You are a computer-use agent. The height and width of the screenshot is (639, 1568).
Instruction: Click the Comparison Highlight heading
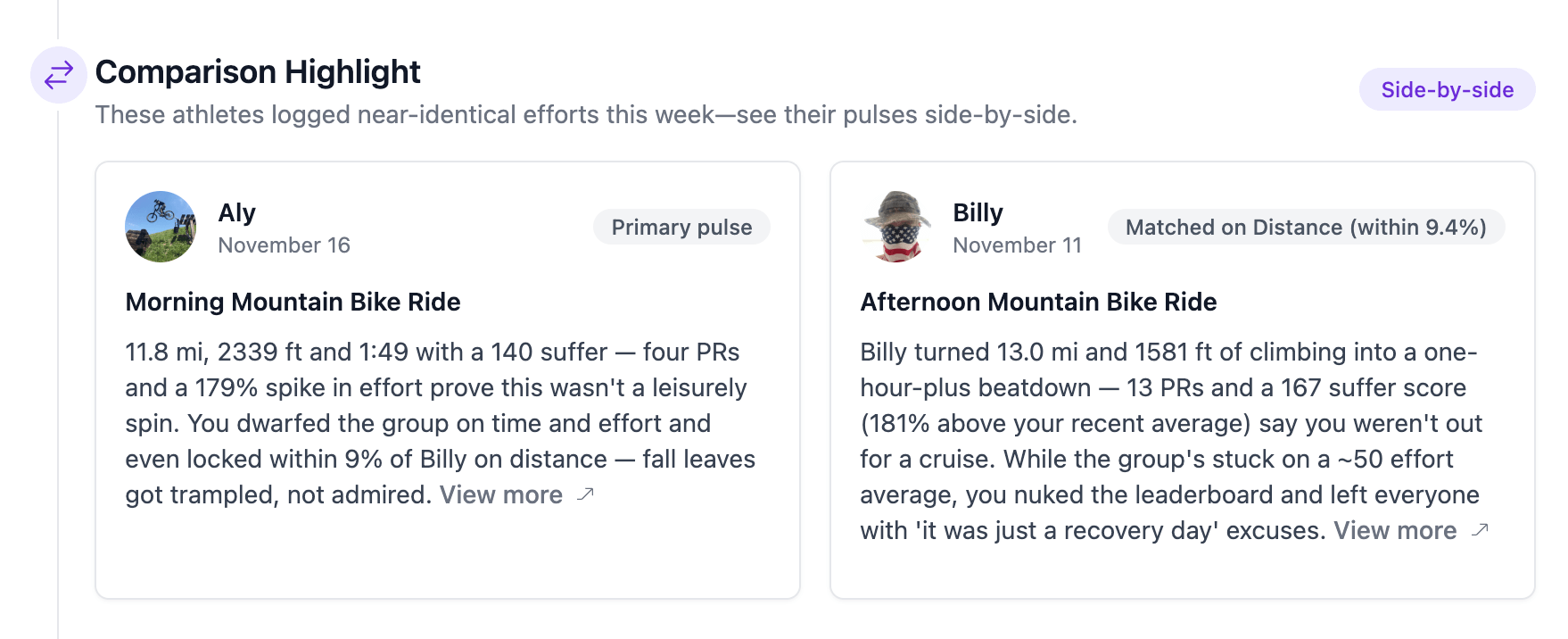tap(258, 72)
